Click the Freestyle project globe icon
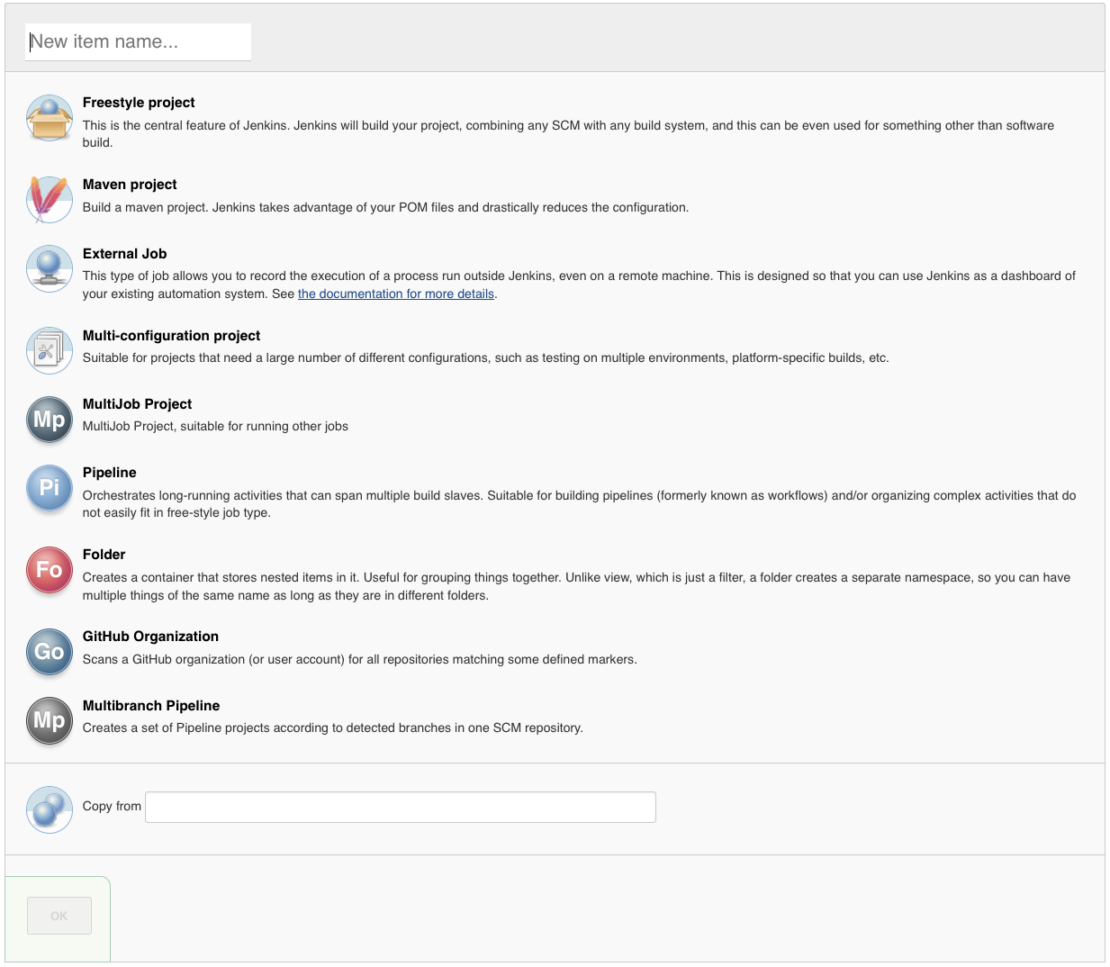Viewport: 1110px width, 967px height. pyautogui.click(x=49, y=118)
